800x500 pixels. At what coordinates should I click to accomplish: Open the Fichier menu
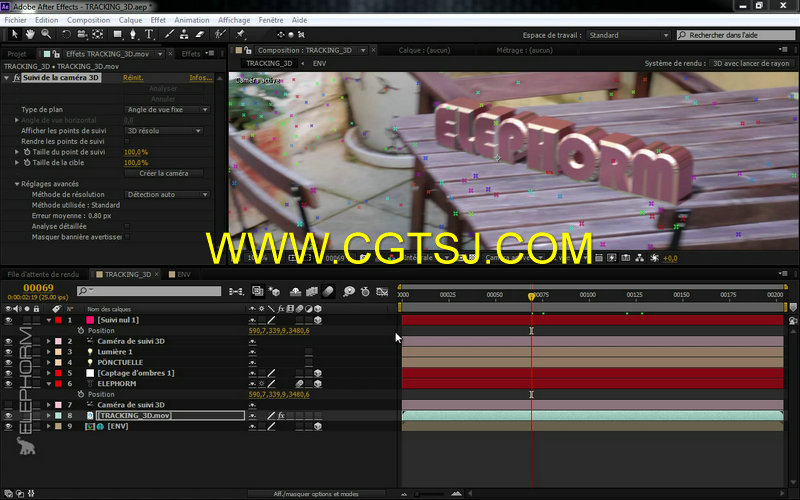[x=15, y=20]
